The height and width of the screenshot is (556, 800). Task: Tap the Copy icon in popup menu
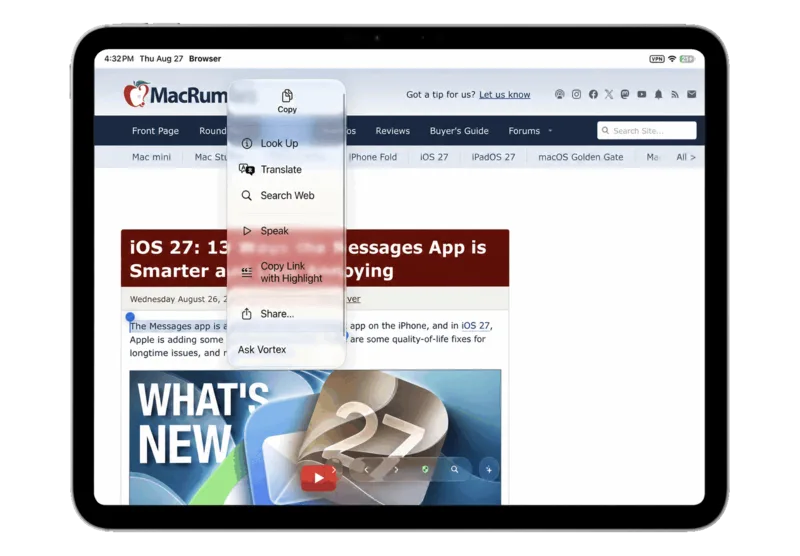point(287,95)
